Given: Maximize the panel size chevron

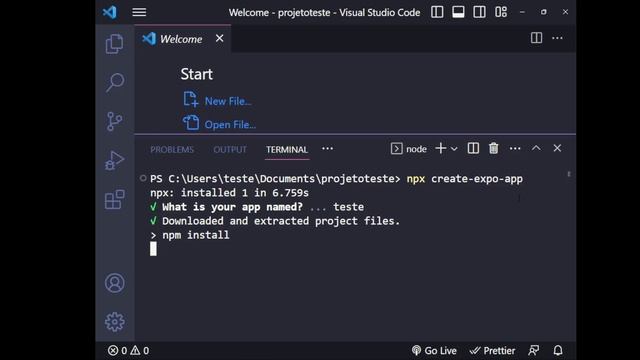Looking at the screenshot, I should [536, 148].
